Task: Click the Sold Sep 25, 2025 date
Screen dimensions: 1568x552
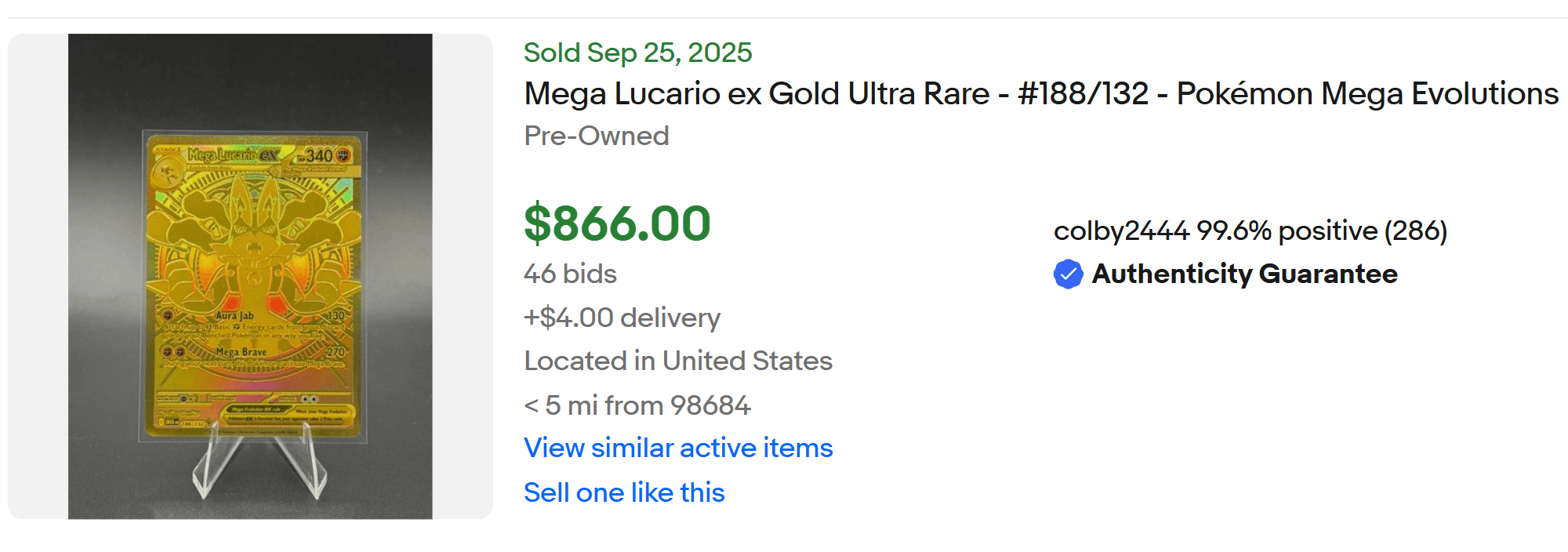Action: [x=637, y=53]
